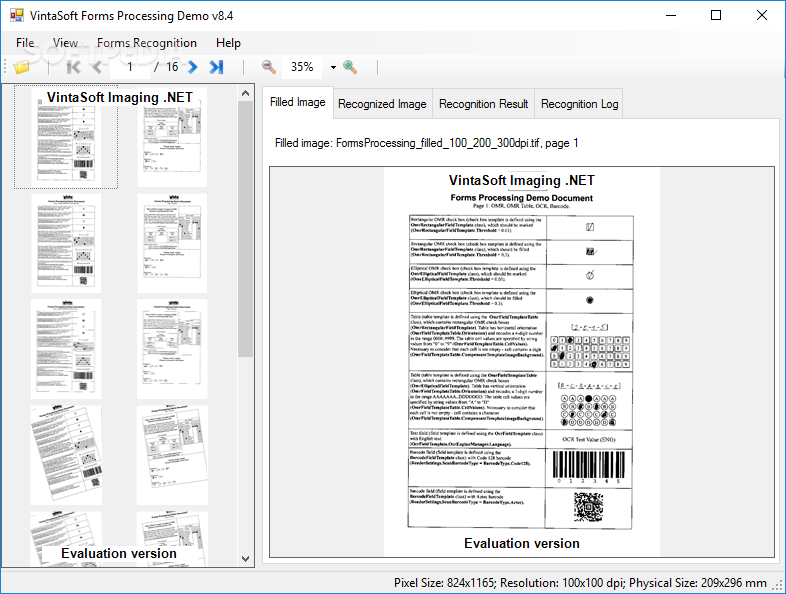Click the Pixel Size status bar text

pyautogui.click(x=580, y=583)
